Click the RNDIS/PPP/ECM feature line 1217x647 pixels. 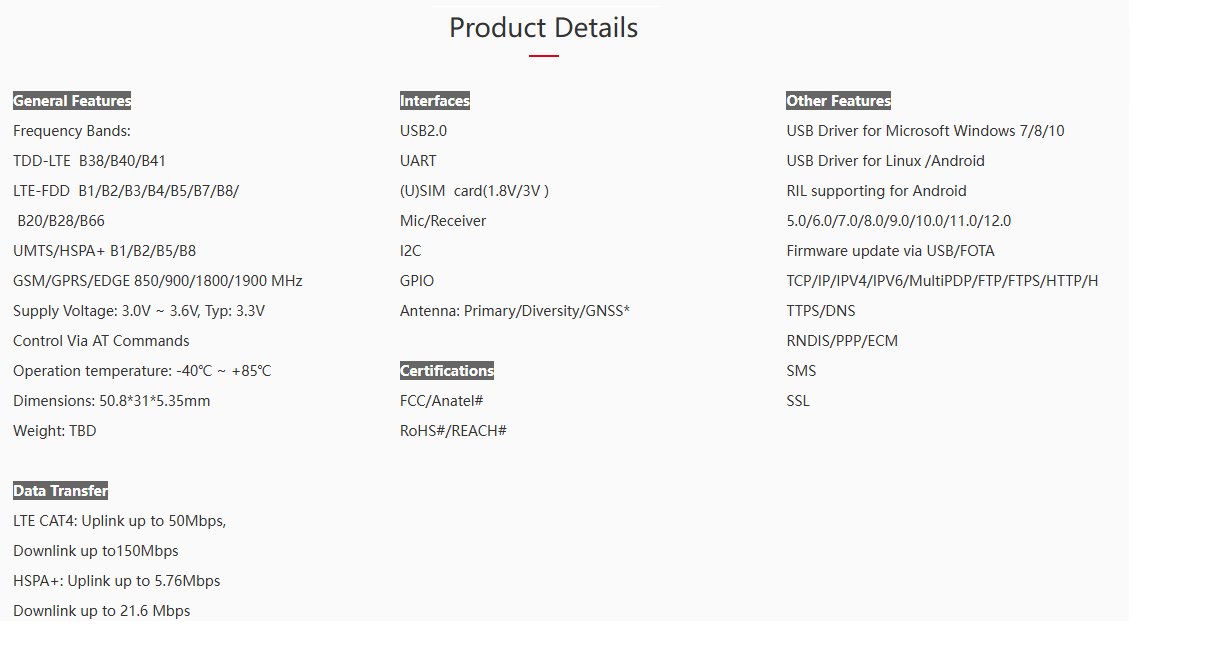843,341
